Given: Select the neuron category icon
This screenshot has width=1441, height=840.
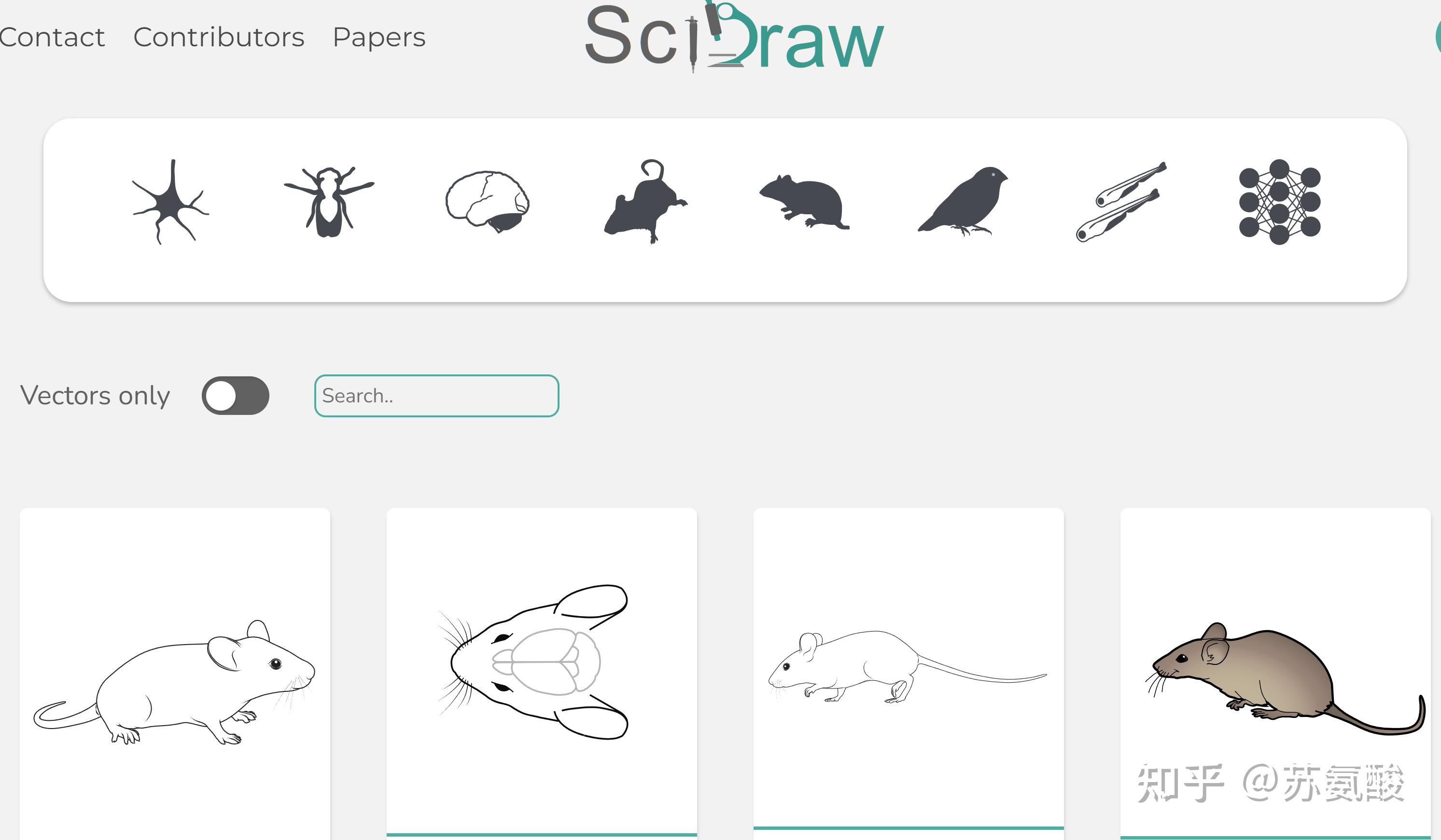Looking at the screenshot, I should [170, 202].
